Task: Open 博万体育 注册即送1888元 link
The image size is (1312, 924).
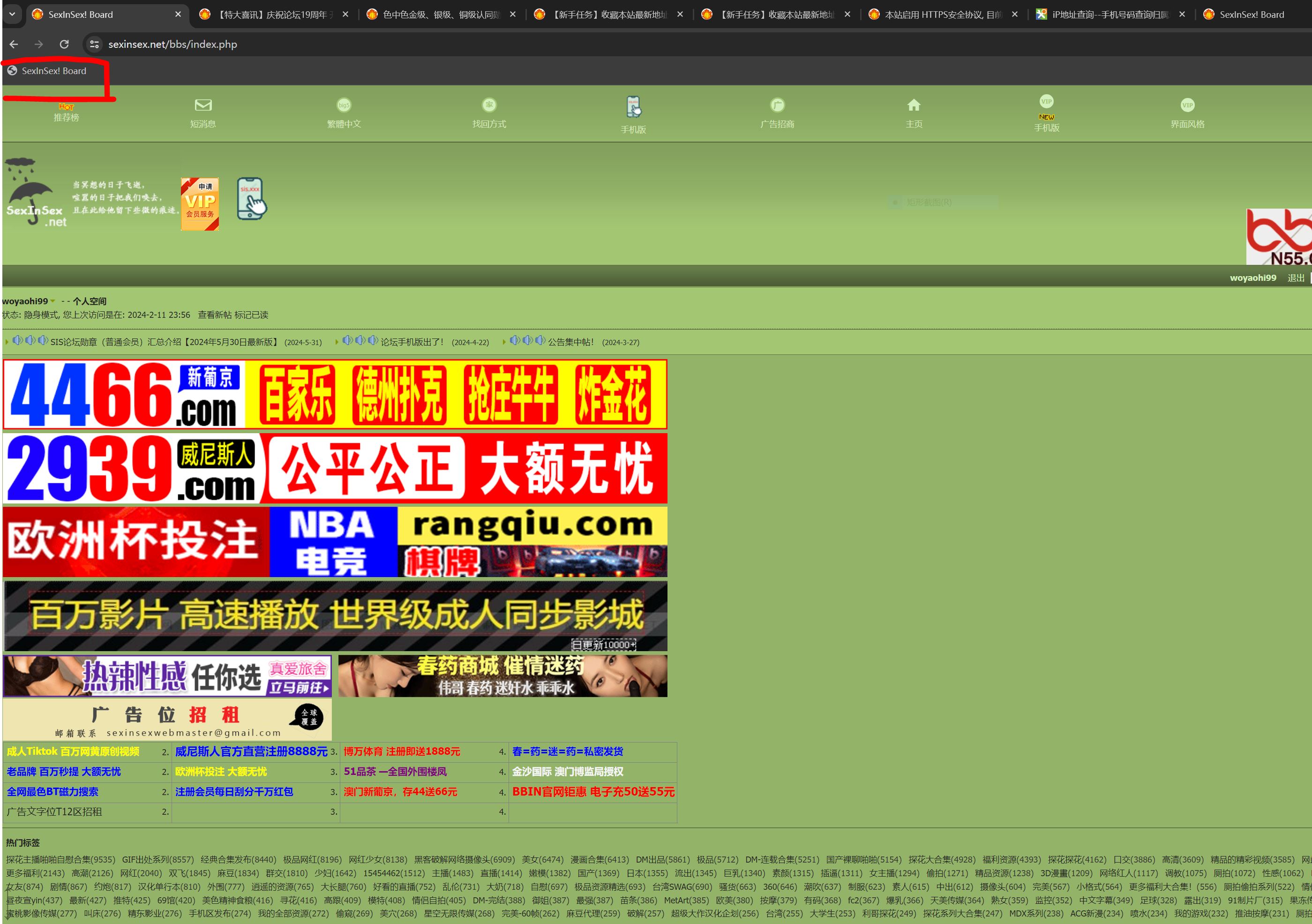Action: click(402, 751)
